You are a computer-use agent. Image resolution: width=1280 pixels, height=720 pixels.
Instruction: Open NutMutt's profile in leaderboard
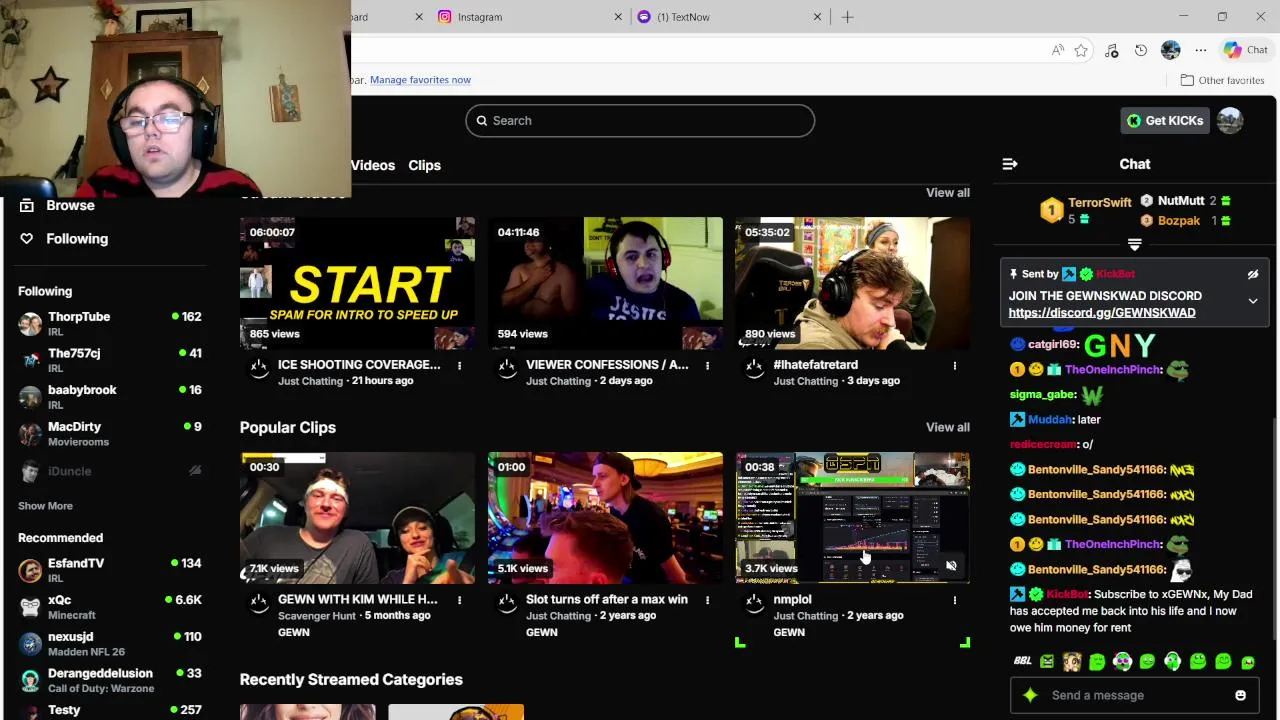(x=1181, y=201)
